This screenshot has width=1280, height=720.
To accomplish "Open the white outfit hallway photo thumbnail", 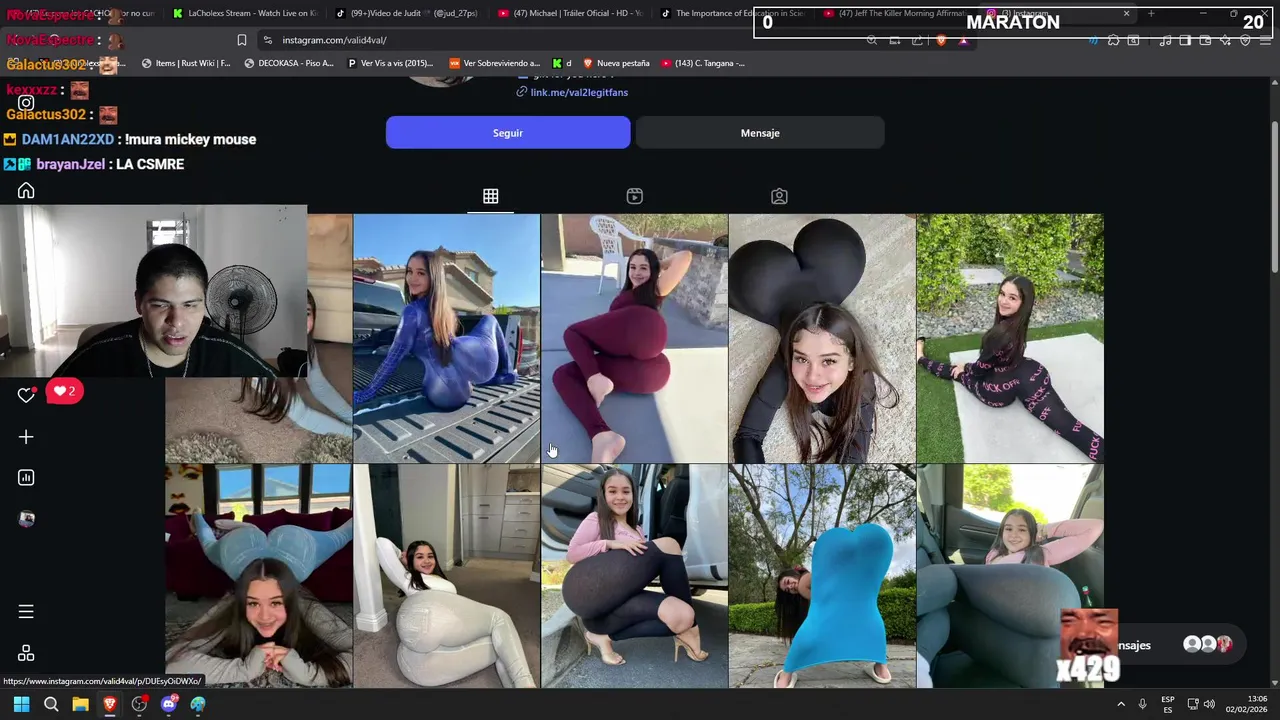I will coord(446,576).
